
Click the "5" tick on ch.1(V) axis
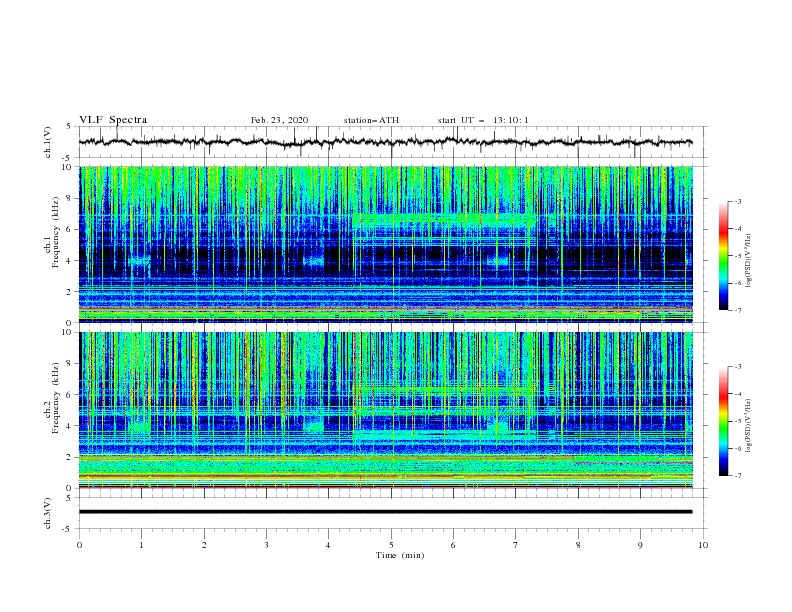69,126
